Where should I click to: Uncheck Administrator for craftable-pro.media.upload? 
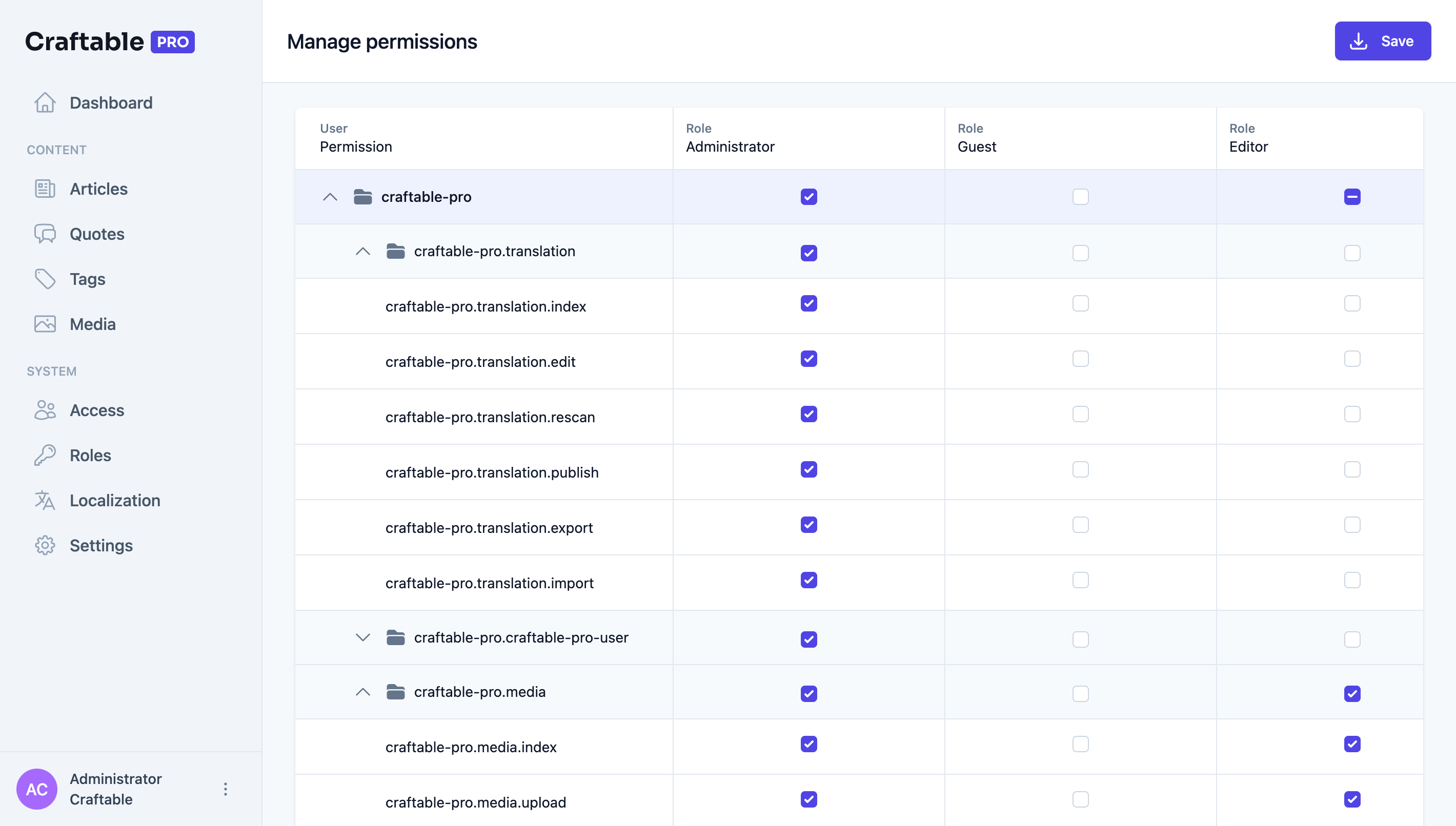(808, 799)
